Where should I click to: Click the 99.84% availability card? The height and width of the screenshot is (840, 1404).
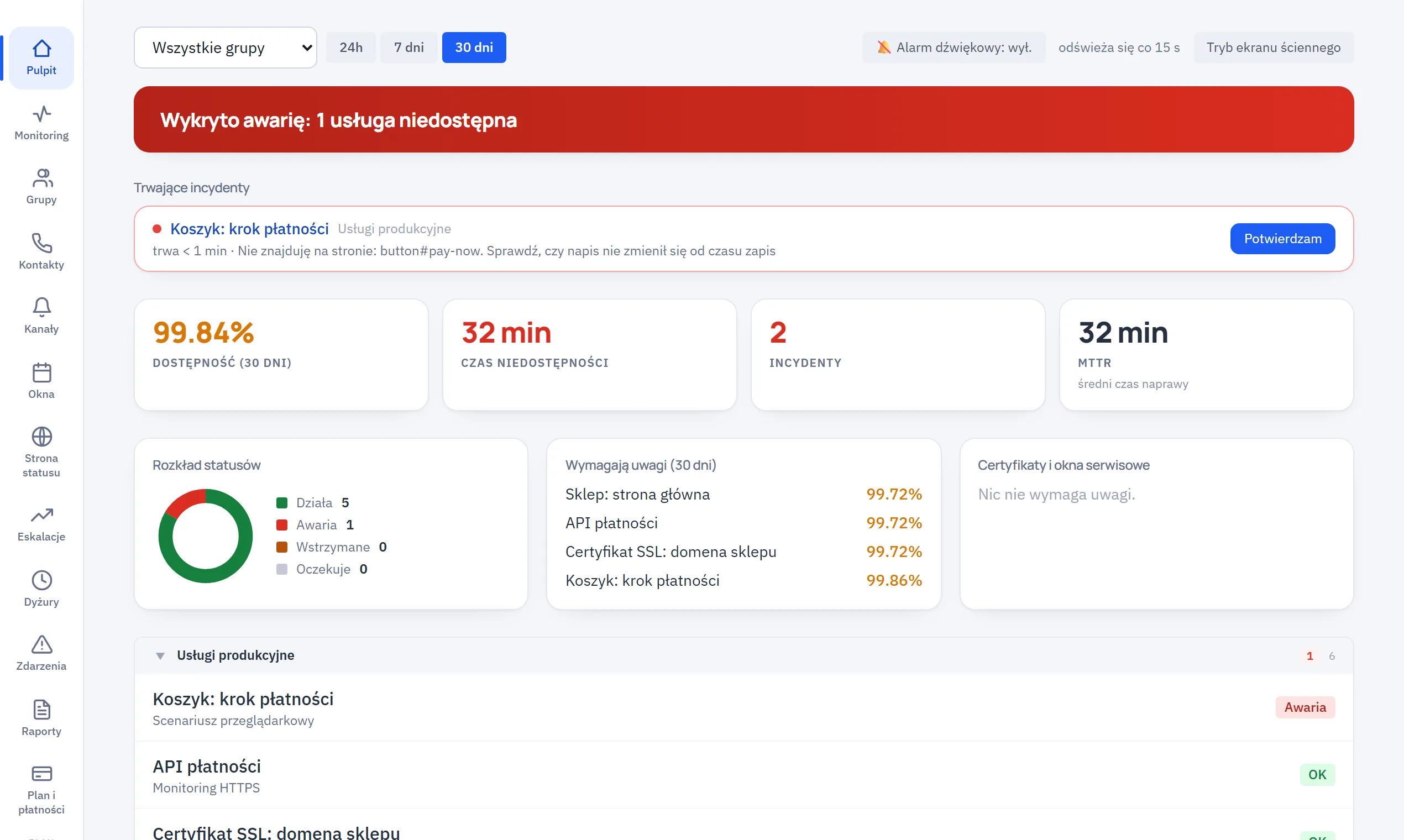point(281,355)
